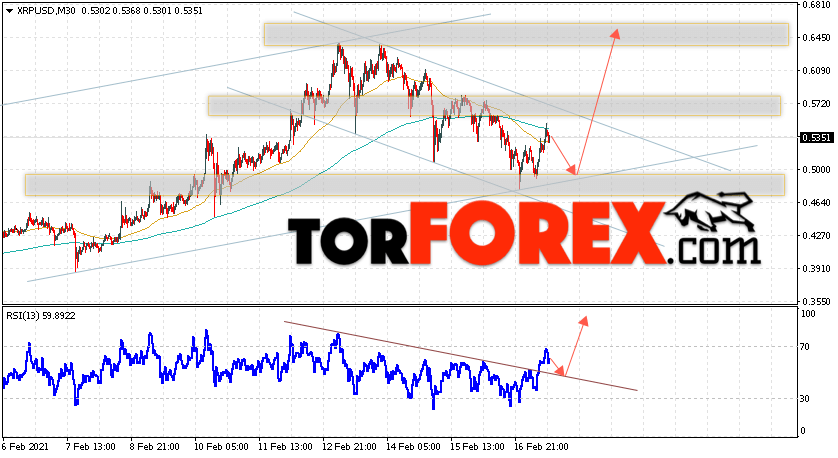838x458 pixels.
Task: Click the 0.3910 price axis label
Action: pos(816,269)
